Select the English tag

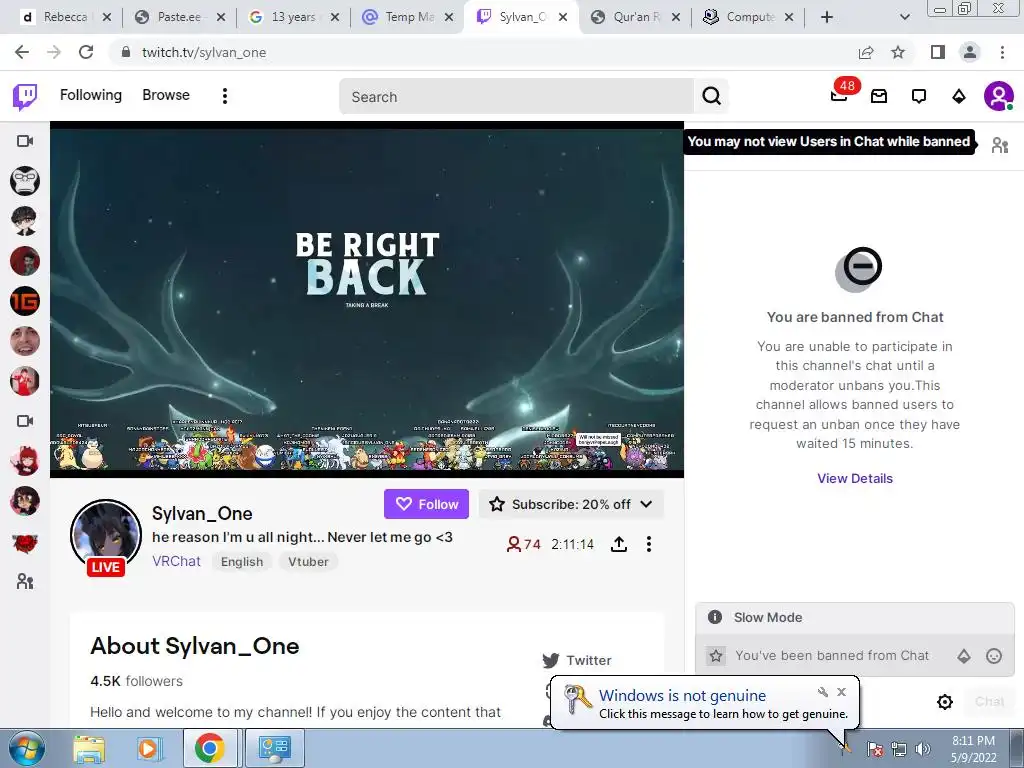click(242, 562)
